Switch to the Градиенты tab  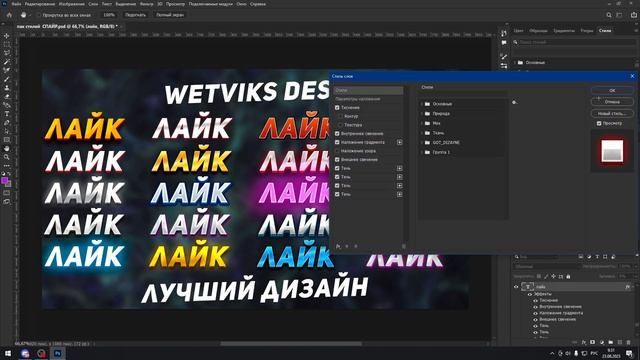coord(564,31)
